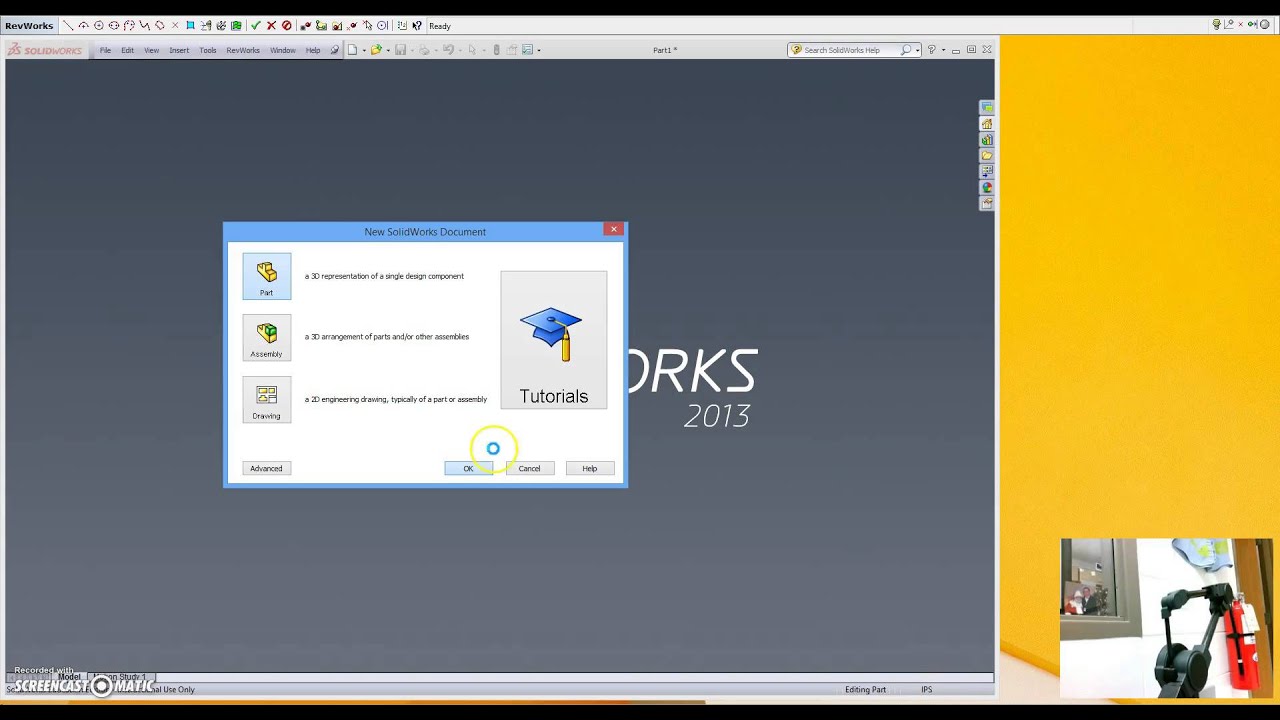Click the RevWorks What's This help icon
1280x720 pixels.
coord(417,25)
